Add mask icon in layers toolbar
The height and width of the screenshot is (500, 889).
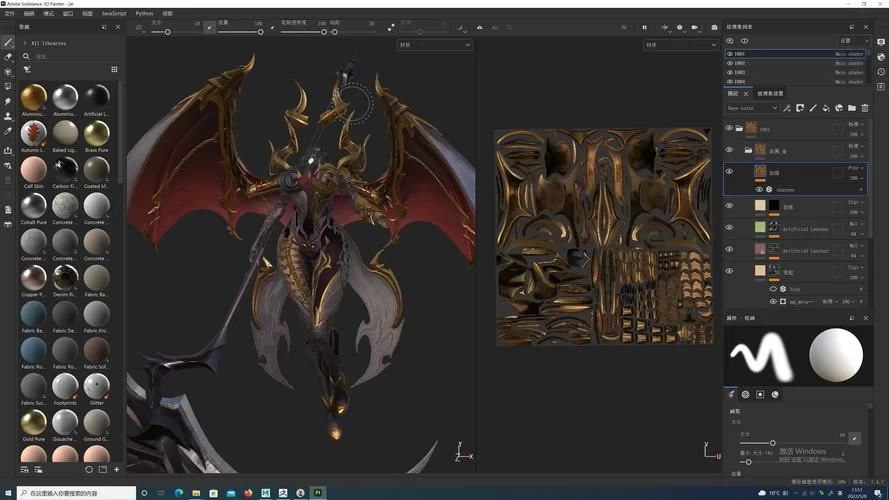tap(800, 108)
